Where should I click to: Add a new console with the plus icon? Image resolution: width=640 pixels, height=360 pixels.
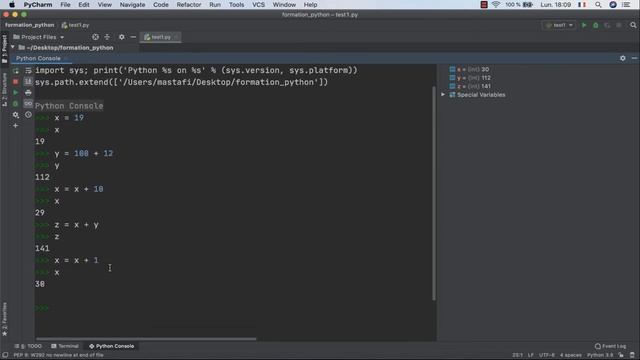pos(16,126)
